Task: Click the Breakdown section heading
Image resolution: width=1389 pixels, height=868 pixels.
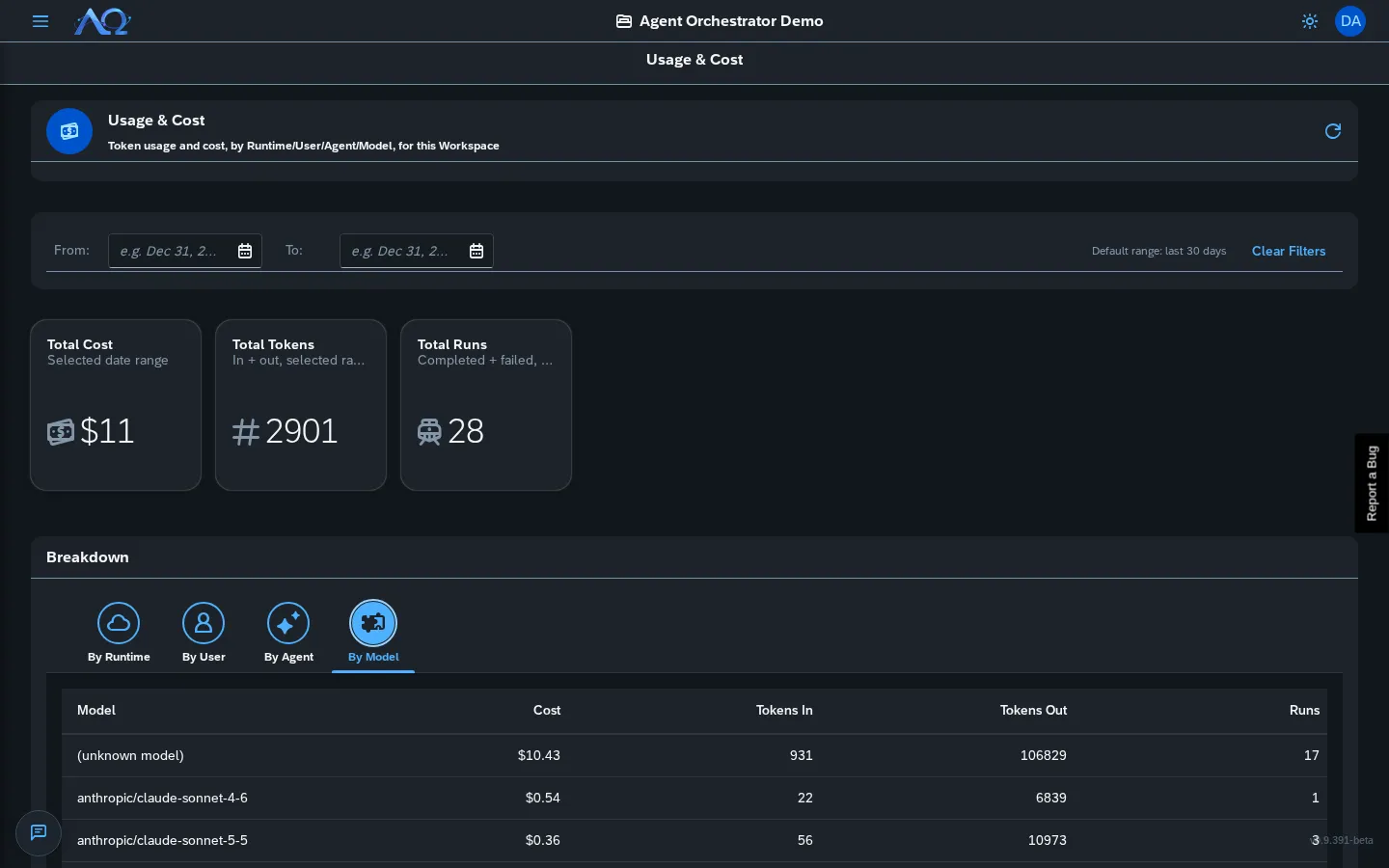Action: click(x=88, y=557)
